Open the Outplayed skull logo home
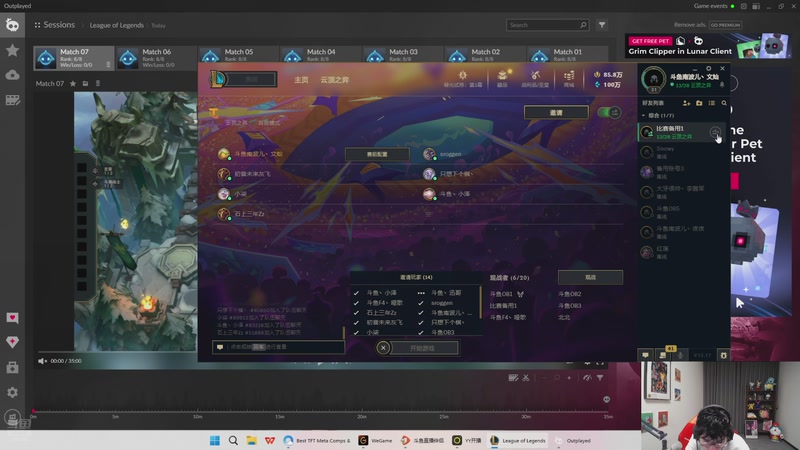 12,25
